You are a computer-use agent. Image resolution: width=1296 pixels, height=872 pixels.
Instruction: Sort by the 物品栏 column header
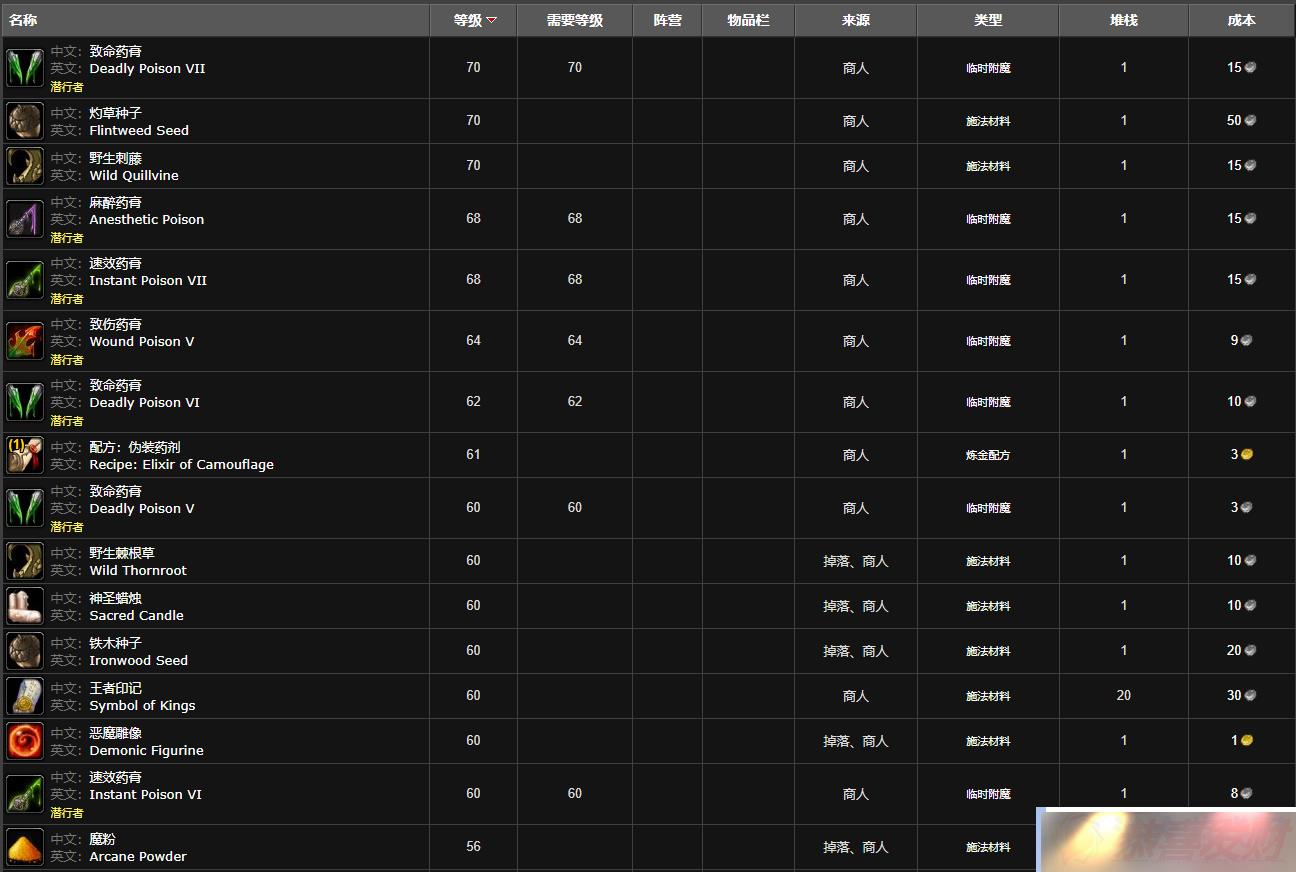748,20
